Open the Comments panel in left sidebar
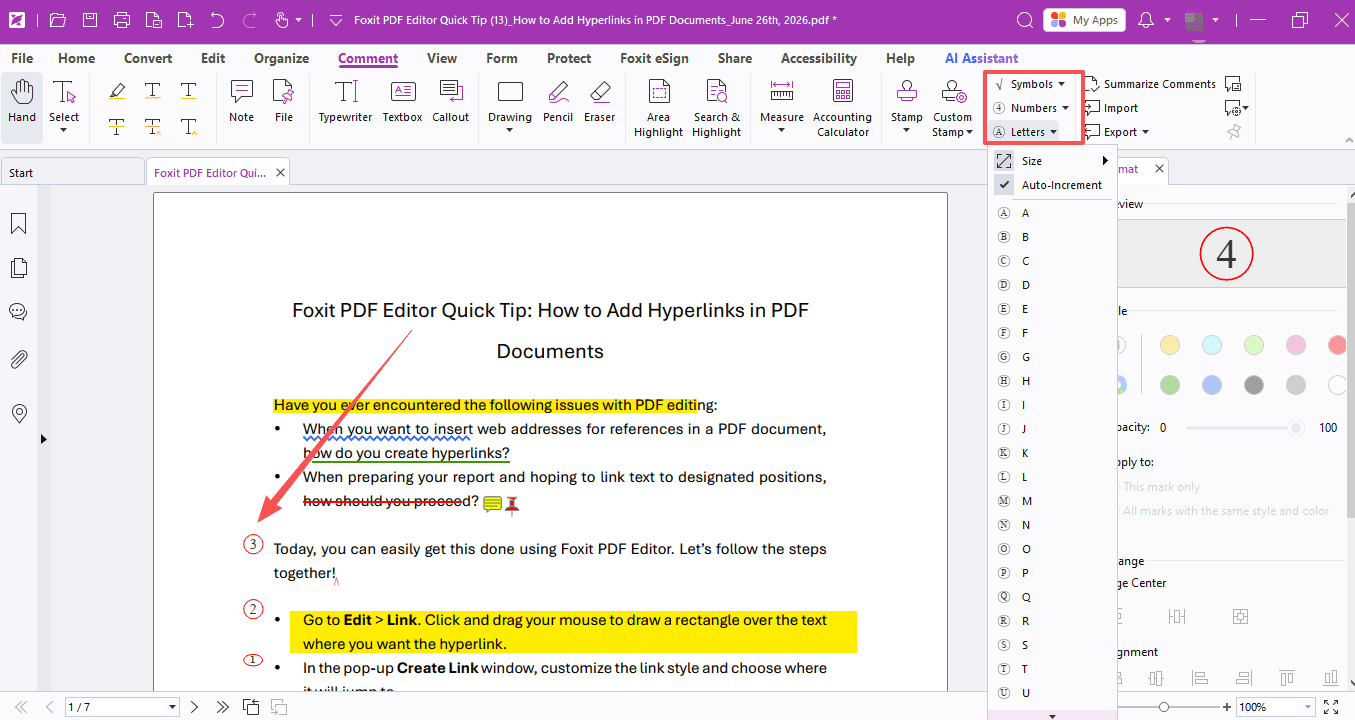The height and width of the screenshot is (720, 1355). click(x=18, y=312)
